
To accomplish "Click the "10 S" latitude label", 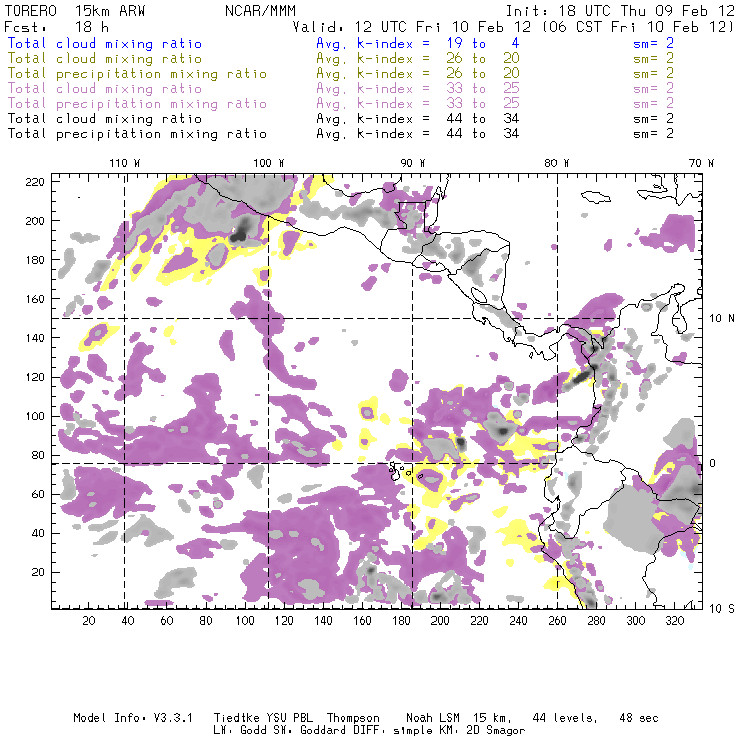I will pyautogui.click(x=722, y=609).
